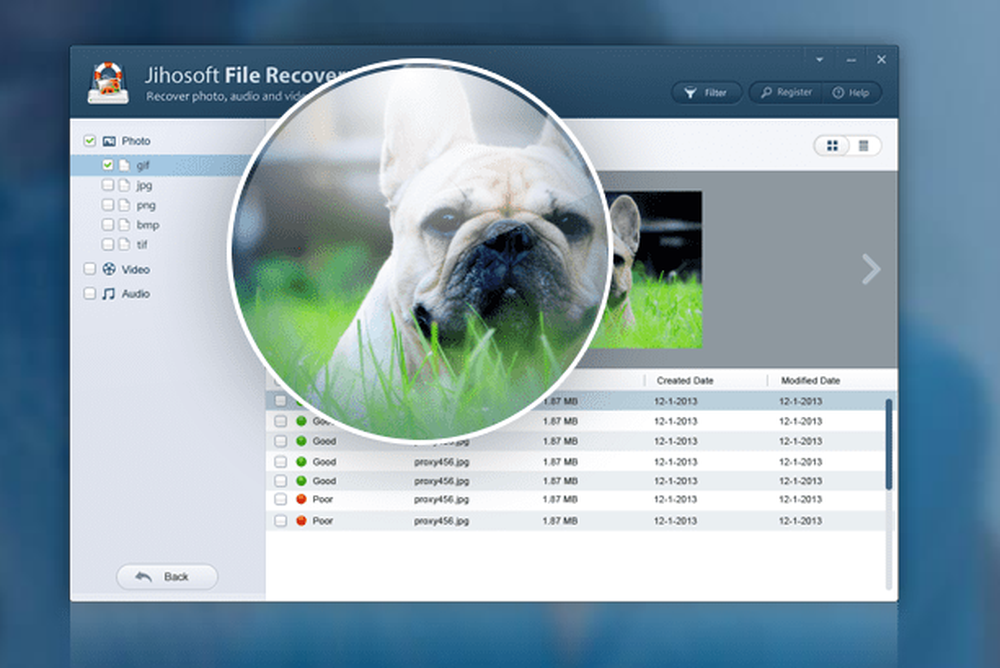Click the key icon beside Register
Viewport: 1000px width, 668px height.
766,93
